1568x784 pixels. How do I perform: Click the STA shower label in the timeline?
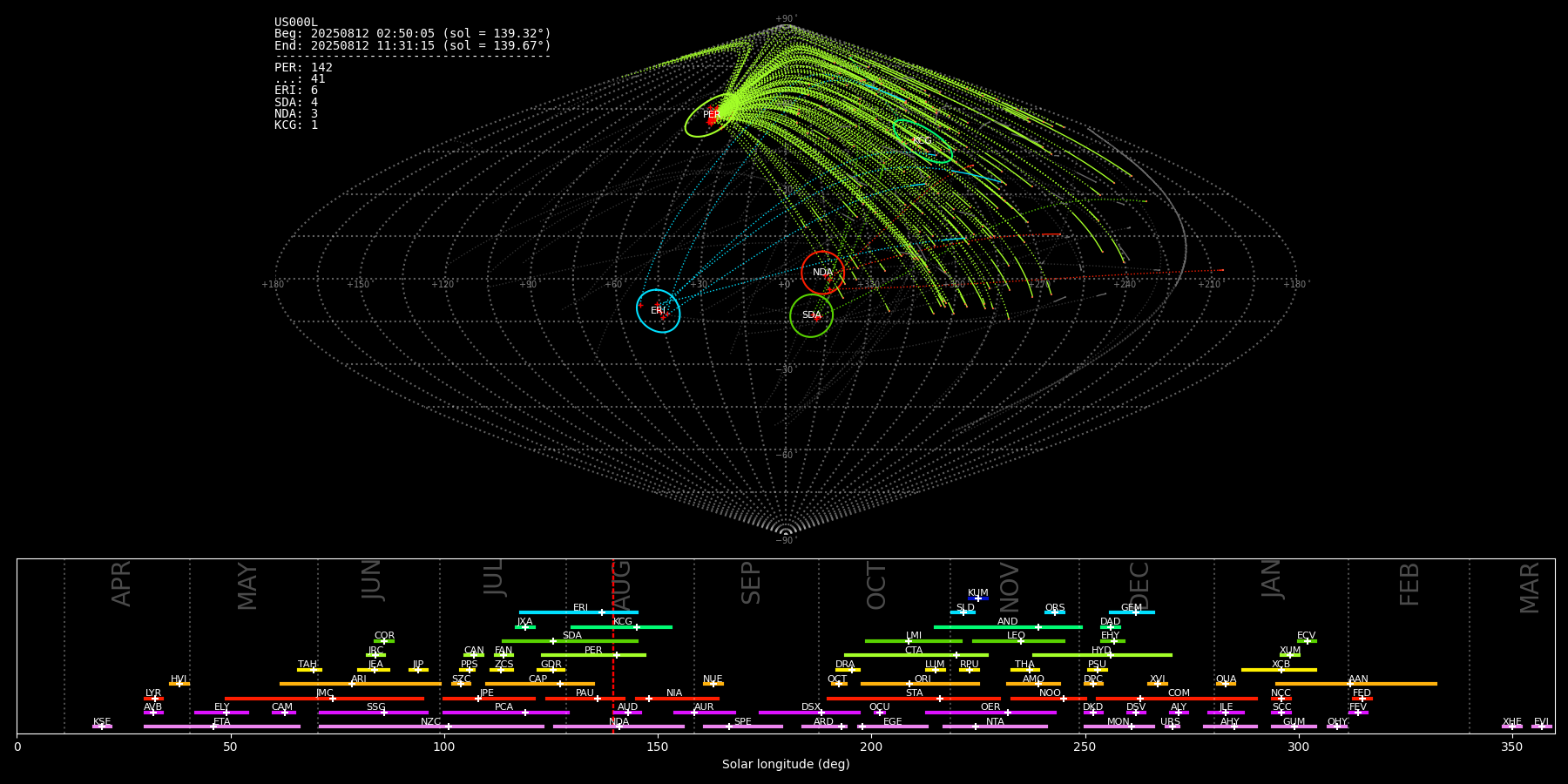914,693
